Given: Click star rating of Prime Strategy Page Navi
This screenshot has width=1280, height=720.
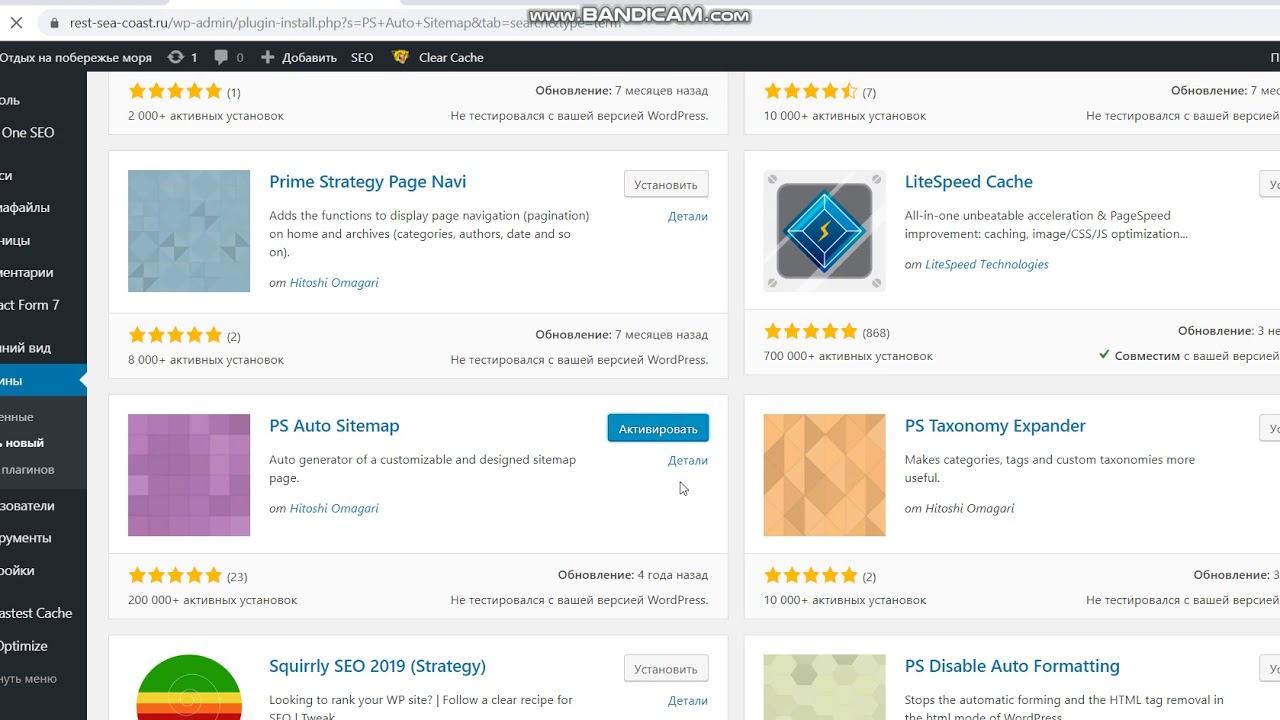Looking at the screenshot, I should click(x=175, y=335).
